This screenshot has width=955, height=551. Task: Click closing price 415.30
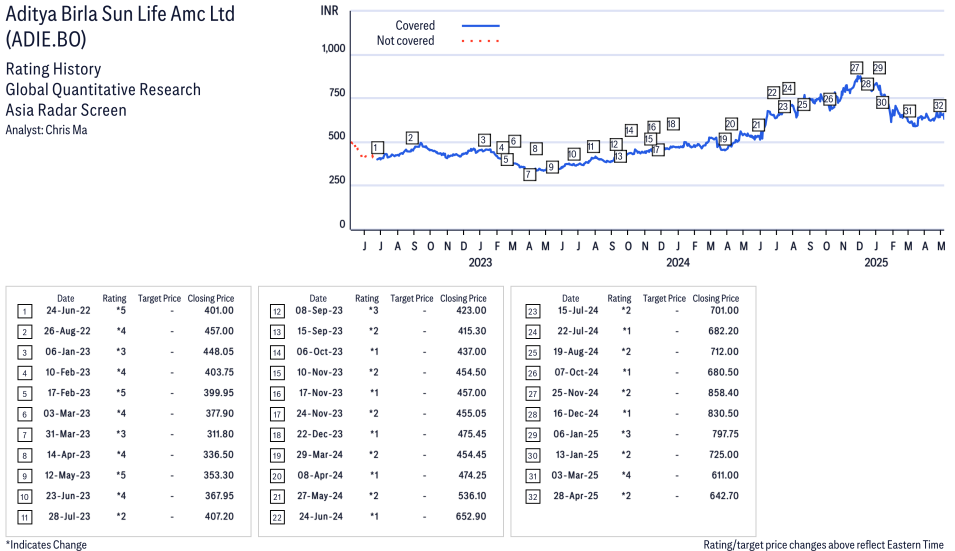[x=472, y=331]
